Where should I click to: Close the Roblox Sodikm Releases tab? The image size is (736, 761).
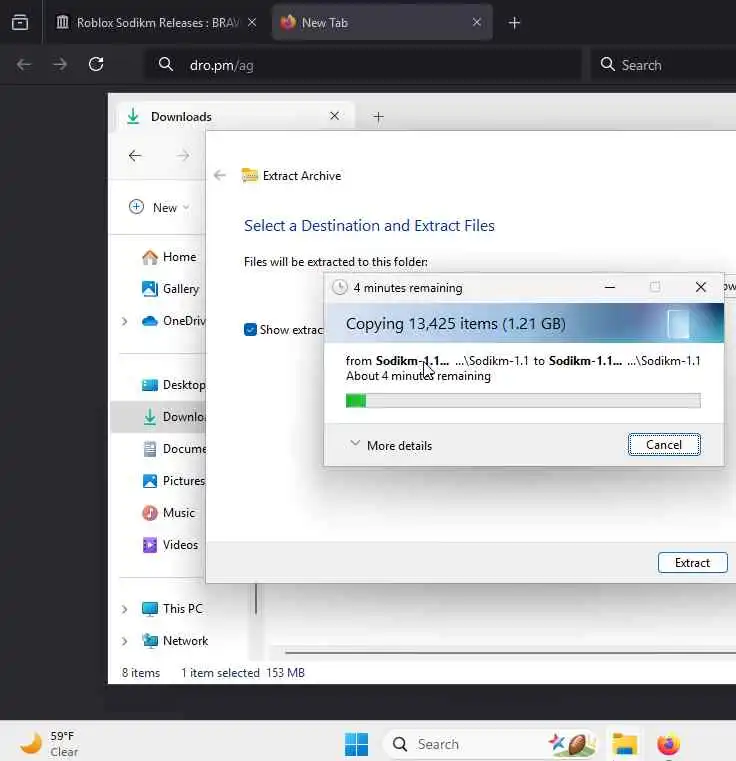coord(252,22)
